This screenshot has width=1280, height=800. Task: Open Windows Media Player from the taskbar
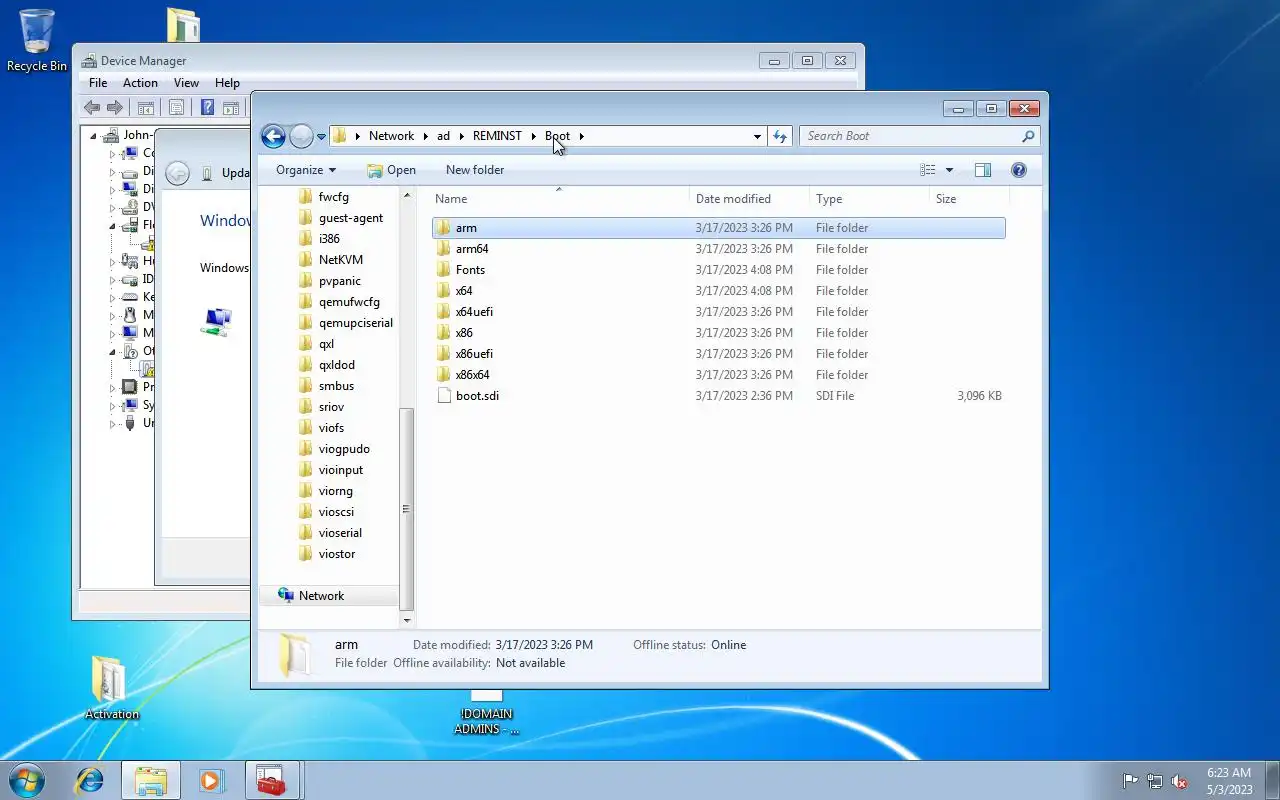211,780
